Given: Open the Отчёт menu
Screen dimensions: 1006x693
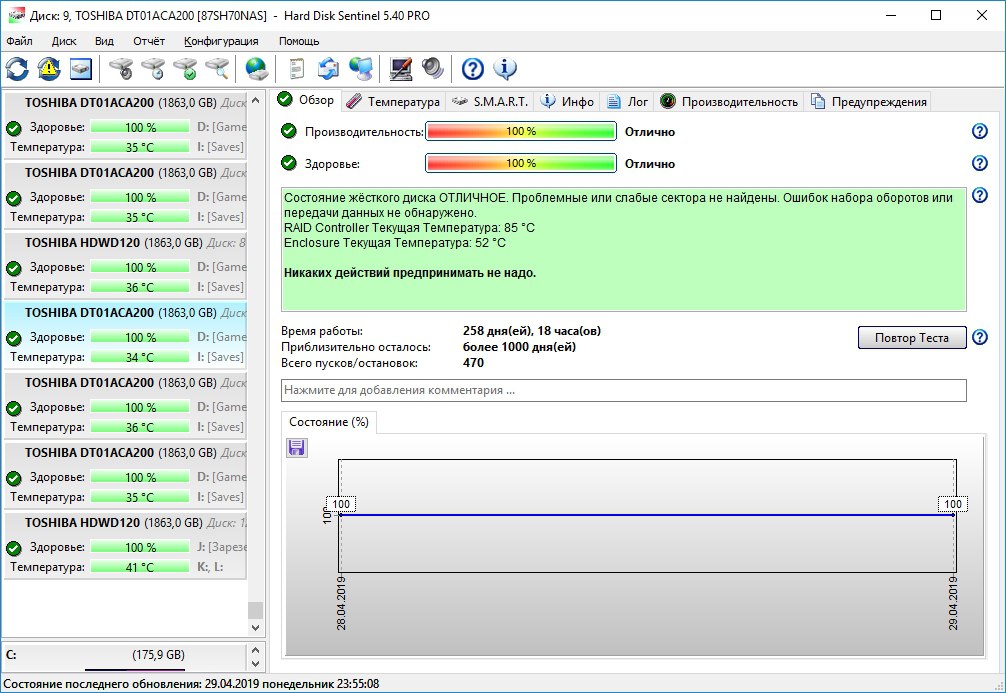Looking at the screenshot, I should [x=149, y=41].
